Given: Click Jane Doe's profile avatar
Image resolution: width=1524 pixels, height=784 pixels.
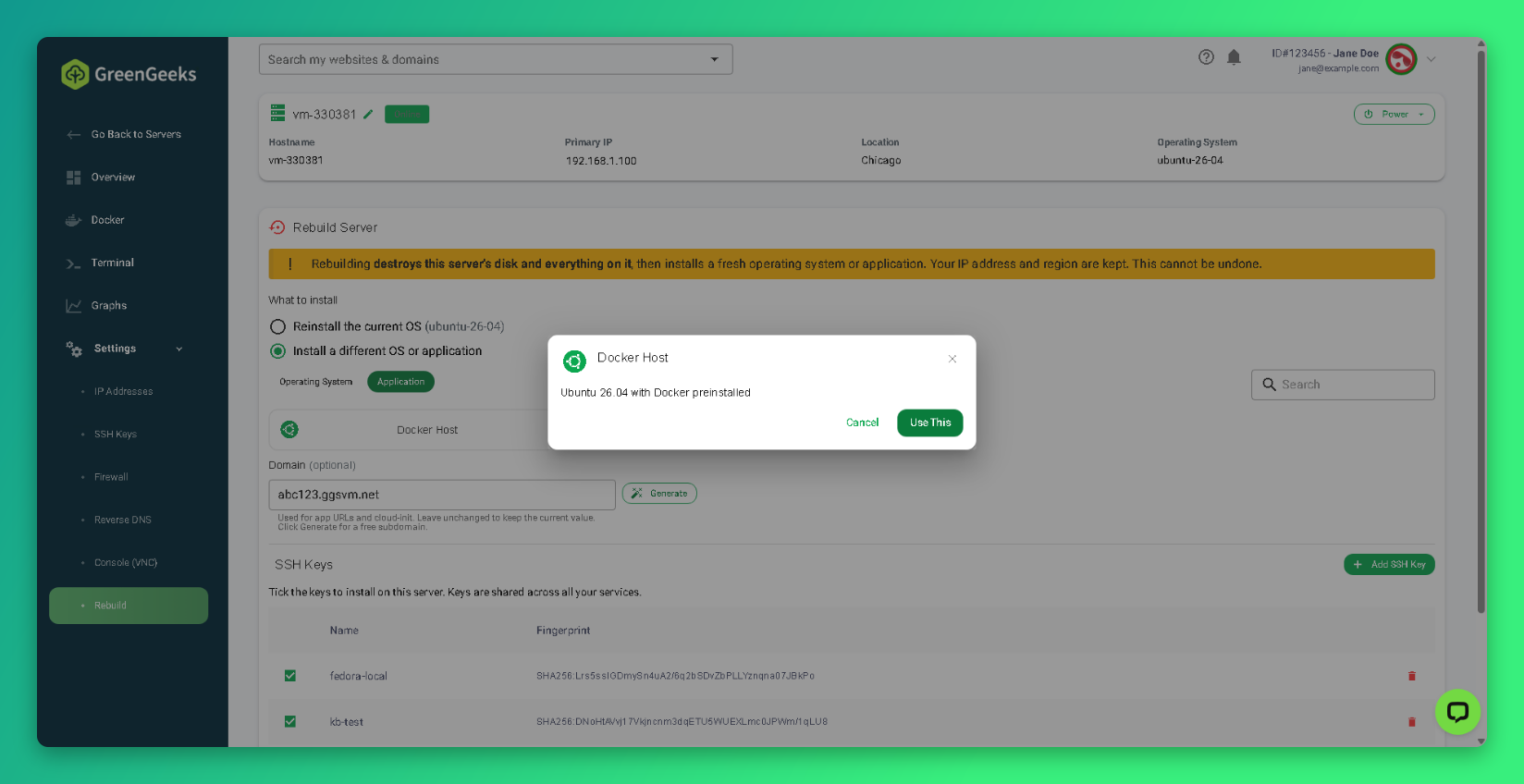Looking at the screenshot, I should pos(1401,59).
